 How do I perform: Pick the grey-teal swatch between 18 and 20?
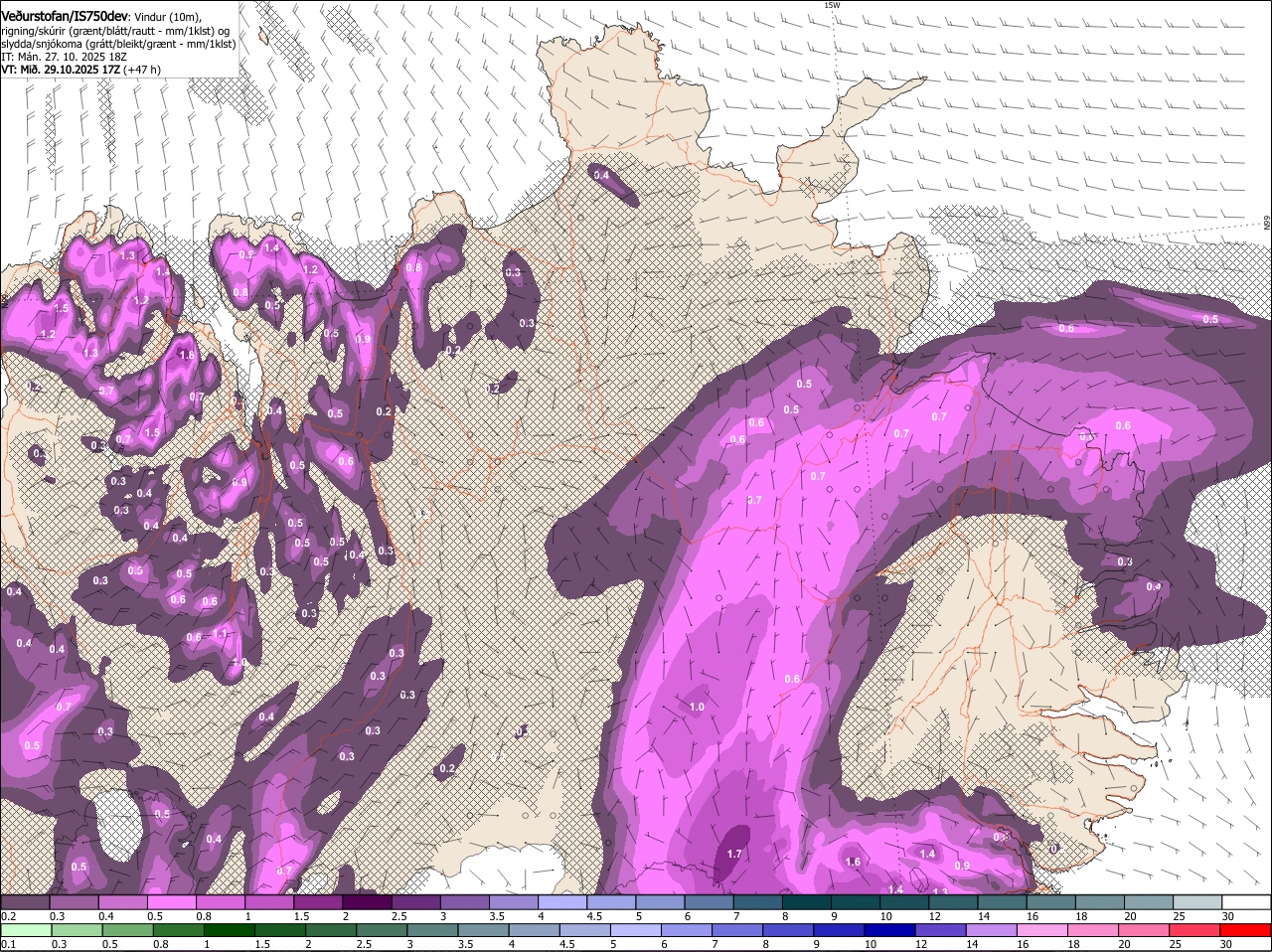[x=1098, y=902]
